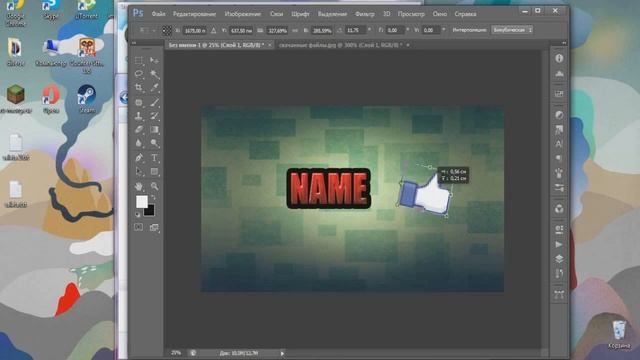Image resolution: width=640 pixels, height=360 pixels.
Task: Open the Adjustments panel icon
Action: [x=559, y=115]
